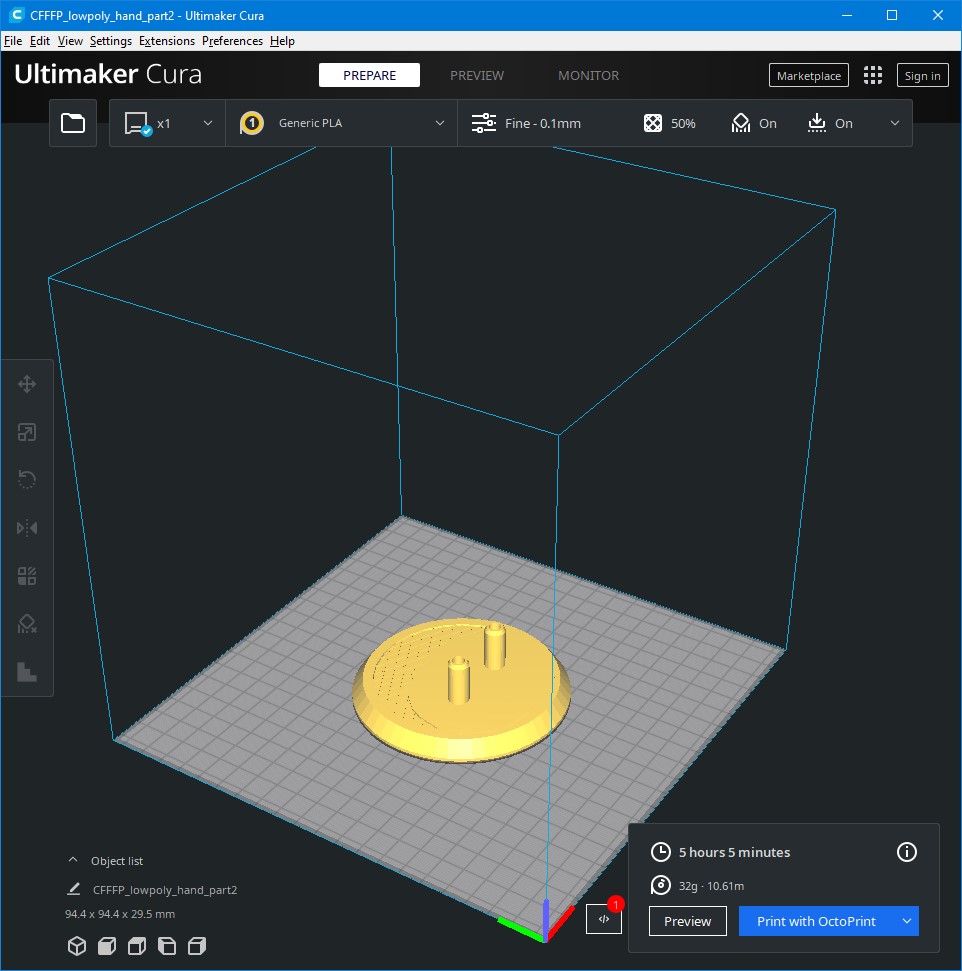The image size is (962, 971).
Task: Switch to the MONITOR stage tab
Action: 588,75
